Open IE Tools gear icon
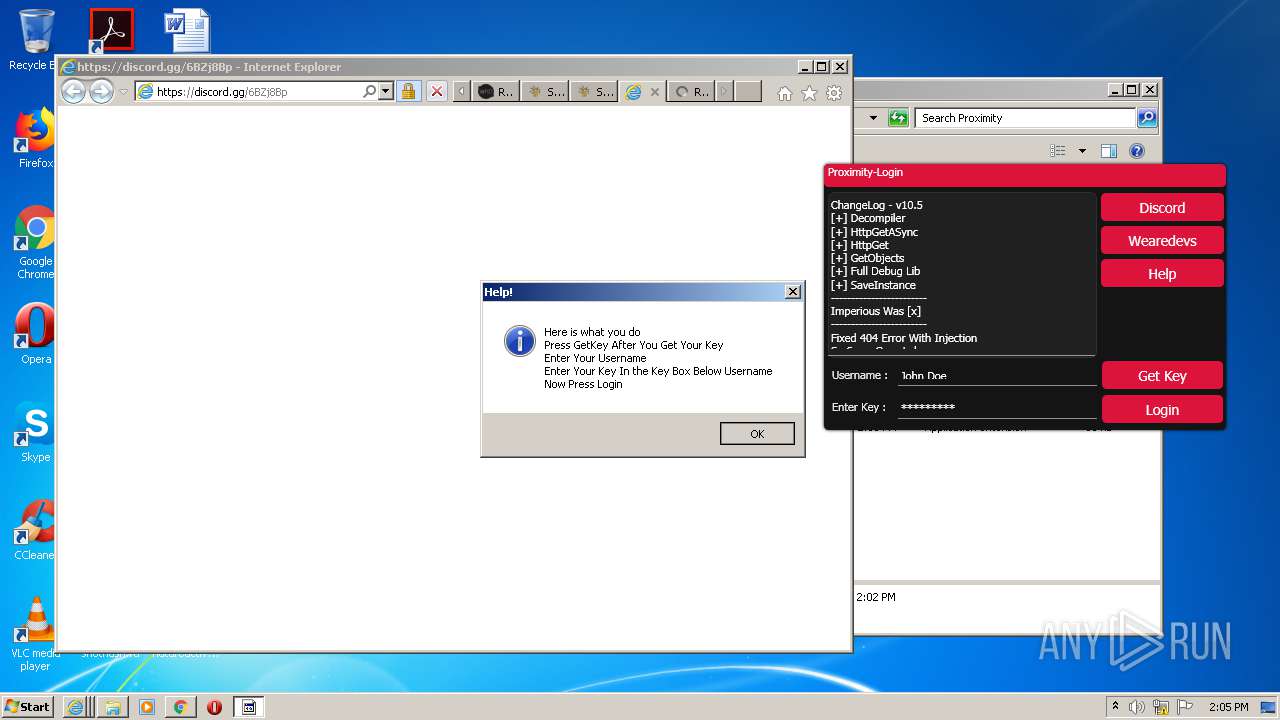This screenshot has width=1280, height=720. point(834,93)
